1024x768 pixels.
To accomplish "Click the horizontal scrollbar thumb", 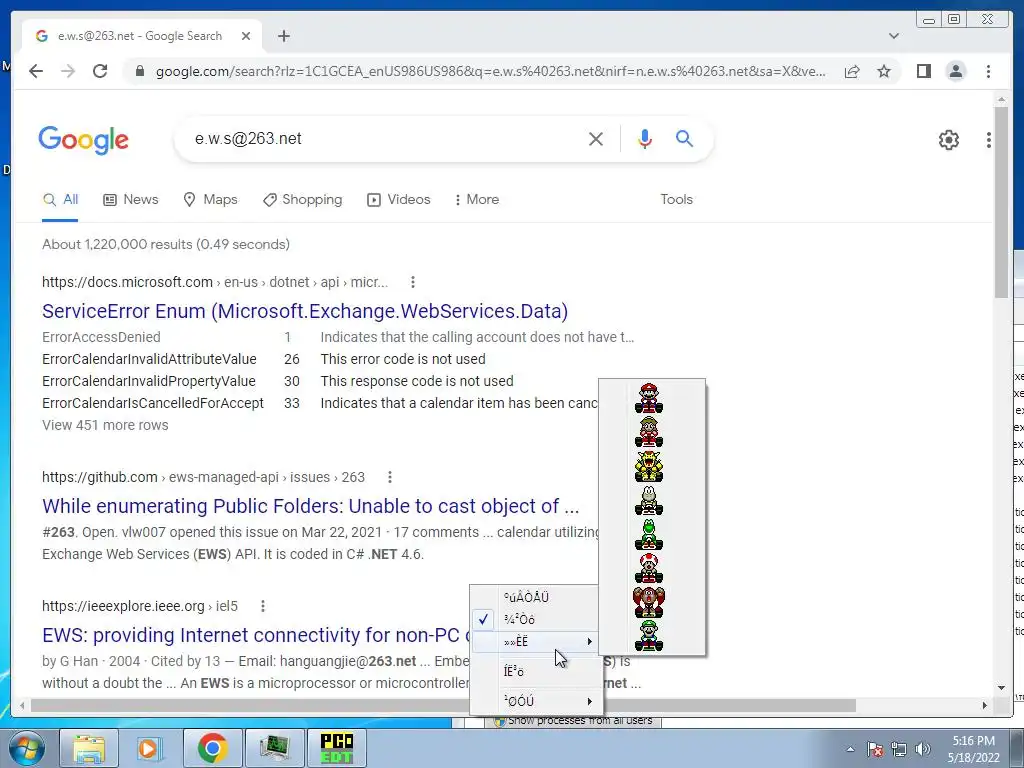I will (x=443, y=705).
